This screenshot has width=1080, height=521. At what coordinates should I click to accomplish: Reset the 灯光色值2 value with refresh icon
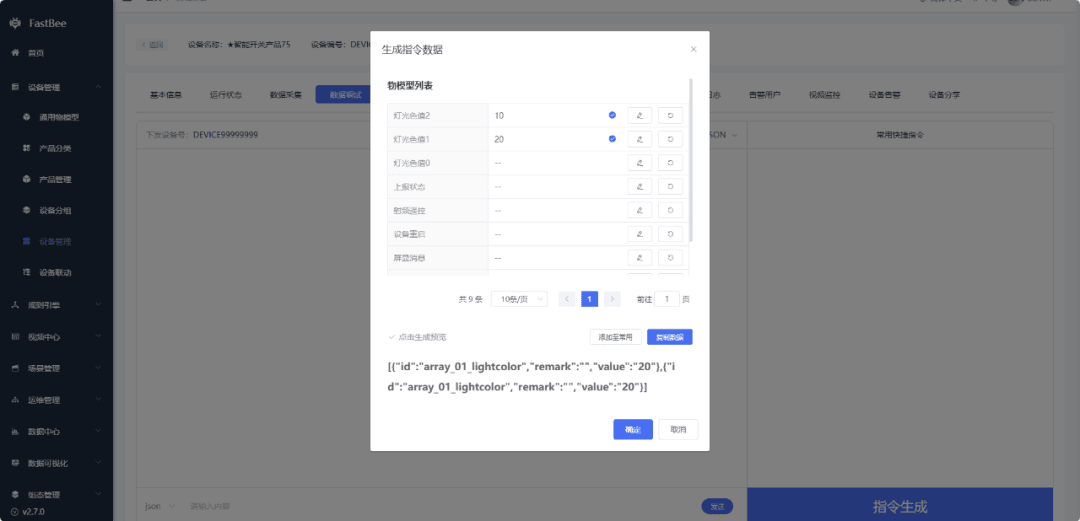[x=670, y=115]
